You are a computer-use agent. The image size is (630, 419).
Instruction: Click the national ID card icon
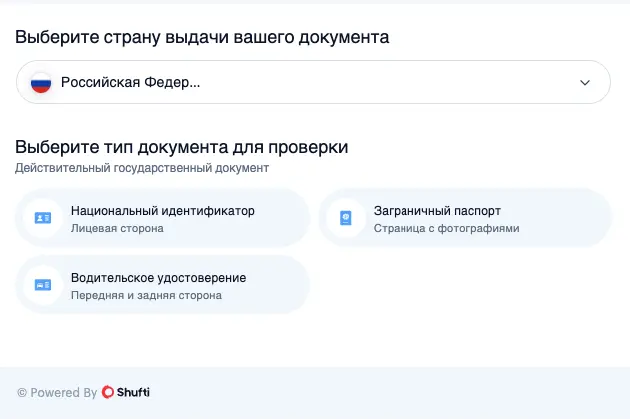(42, 218)
